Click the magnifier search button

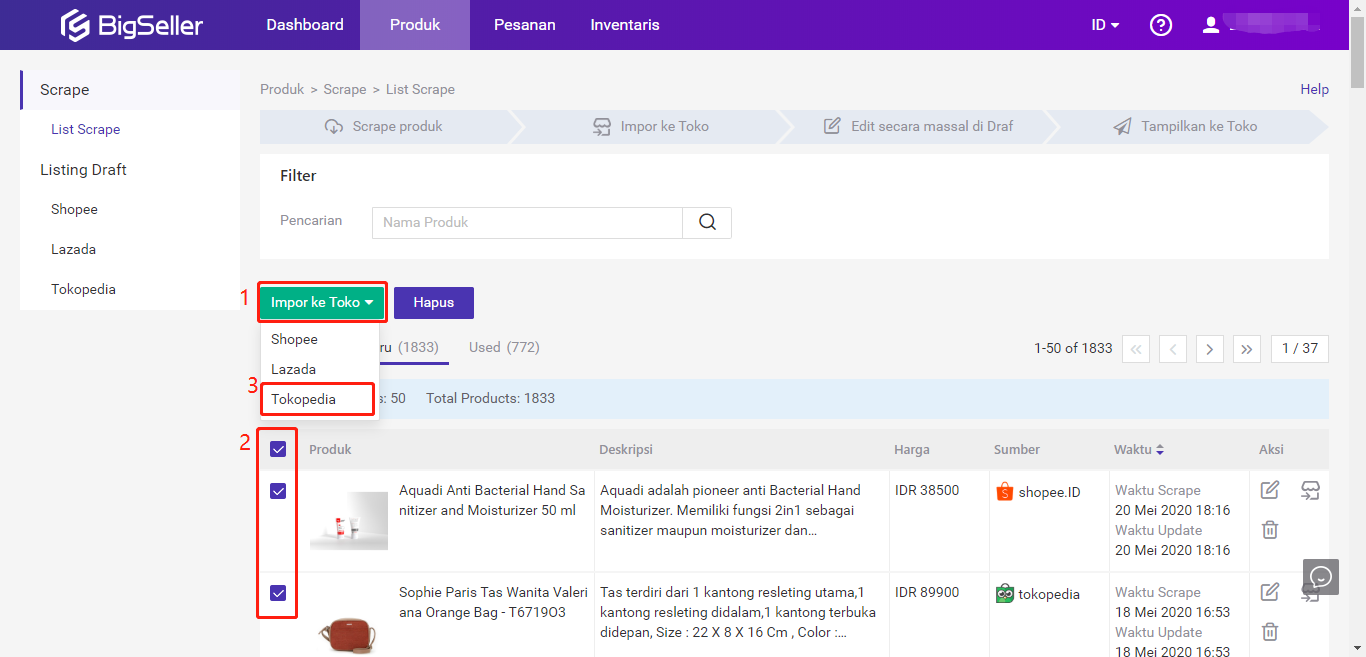(x=707, y=222)
